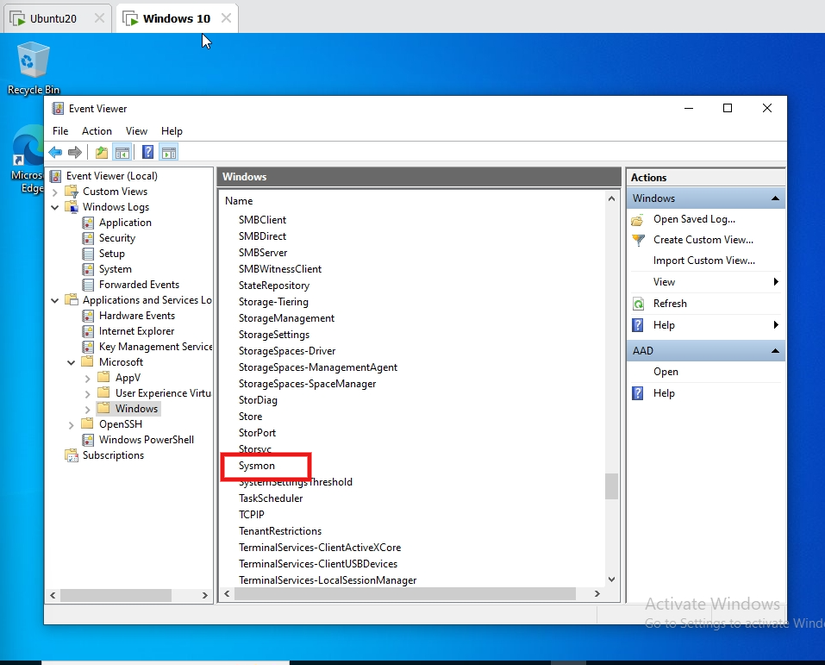The width and height of the screenshot is (825, 665).
Task: Expand the Windows folder tree arrow
Action: 87,409
